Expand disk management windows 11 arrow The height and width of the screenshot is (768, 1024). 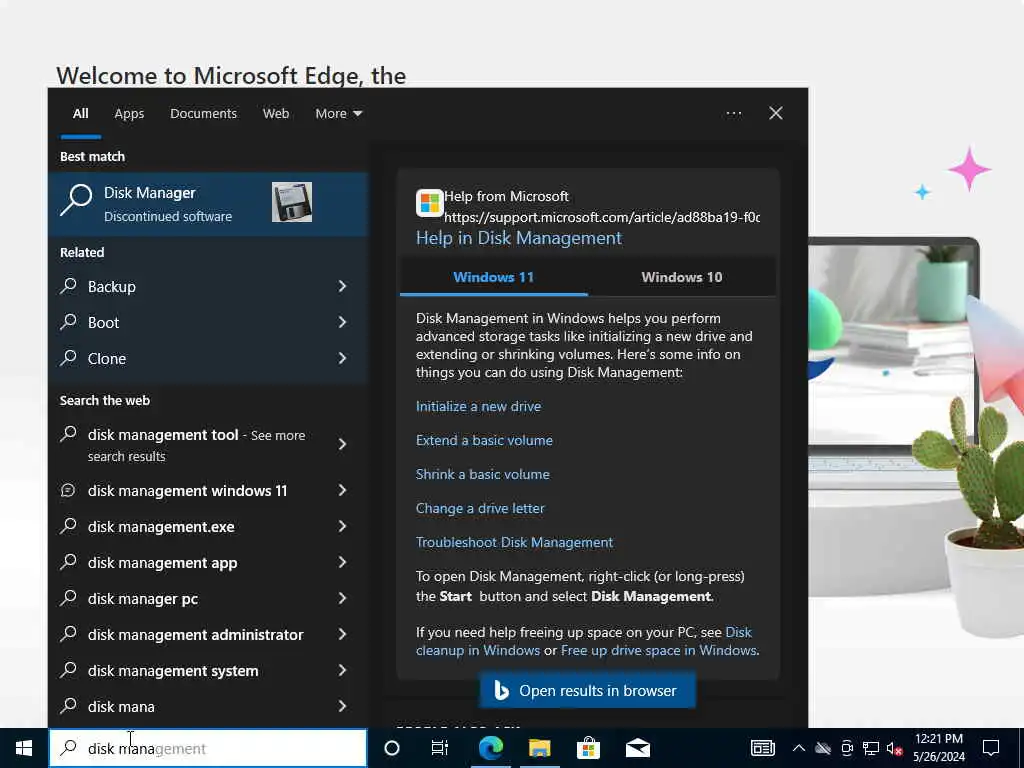tap(342, 490)
